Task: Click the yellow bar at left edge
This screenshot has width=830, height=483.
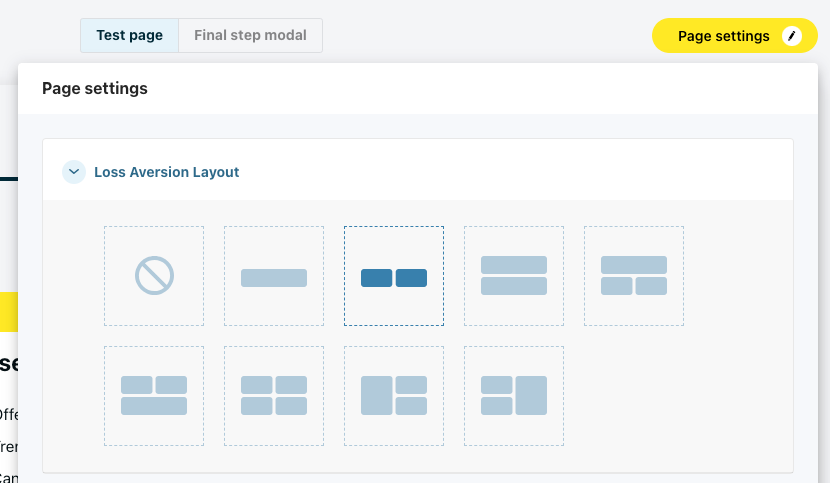Action: [8, 311]
